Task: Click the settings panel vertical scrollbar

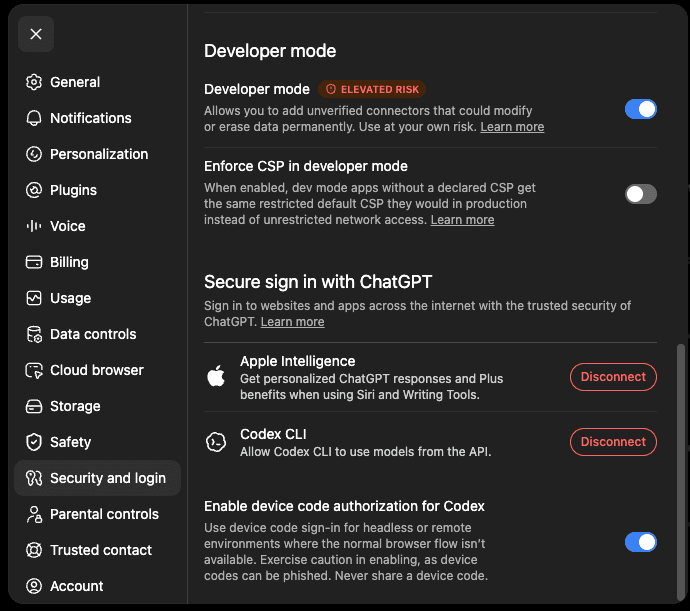Action: [x=681, y=471]
